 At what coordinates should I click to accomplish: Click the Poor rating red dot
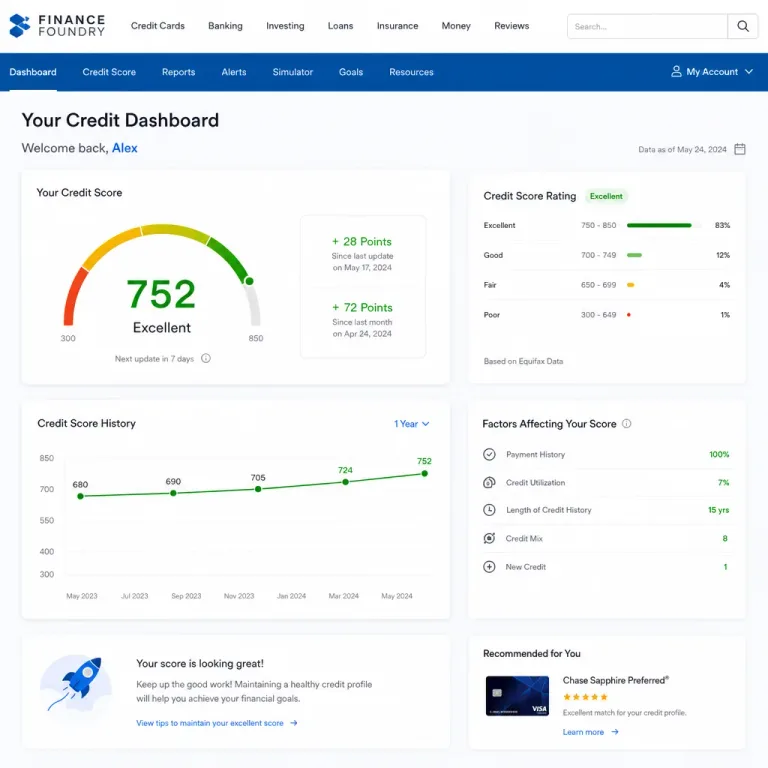(x=628, y=315)
